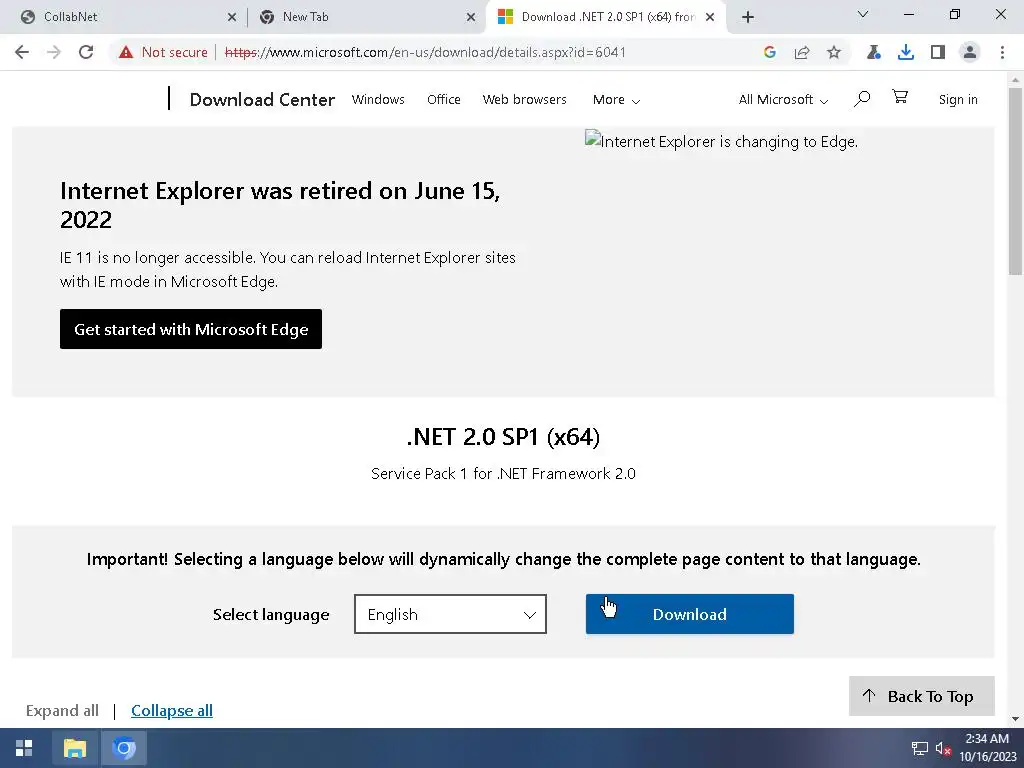
Task: Click the 'Internet Explorer was retired' heading
Action: pyautogui.click(x=280, y=205)
